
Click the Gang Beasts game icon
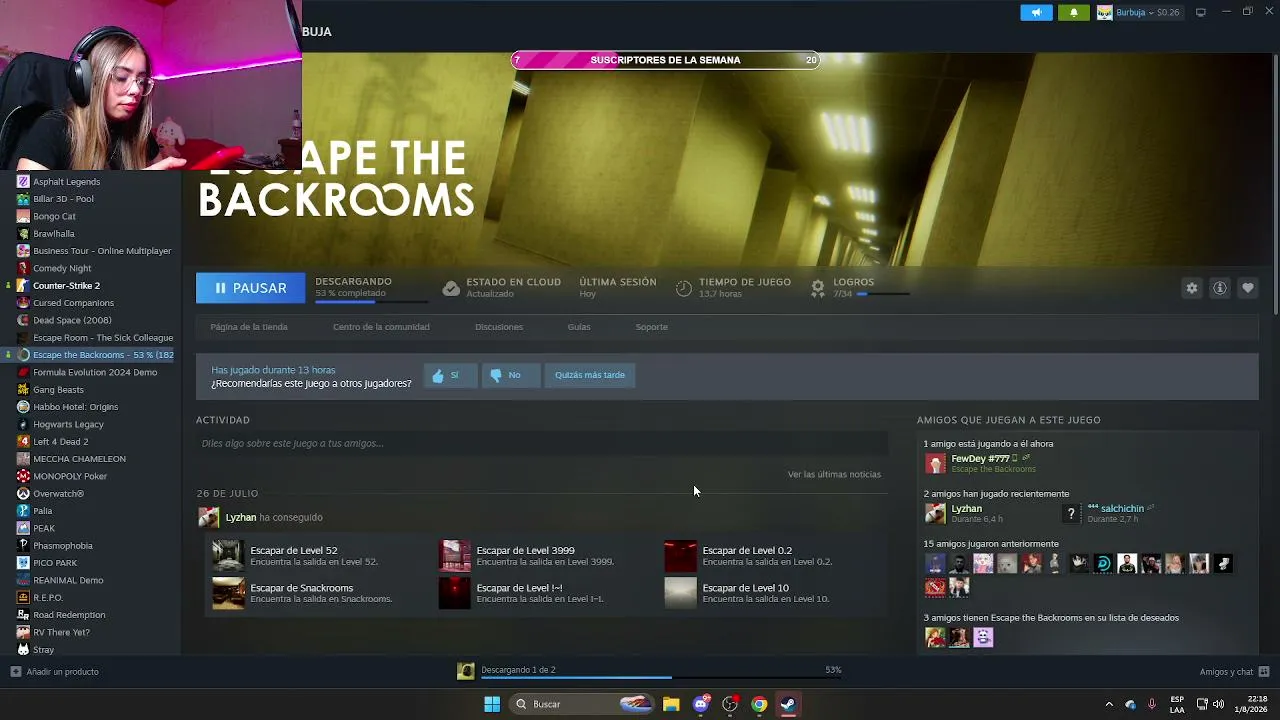pyautogui.click(x=23, y=390)
